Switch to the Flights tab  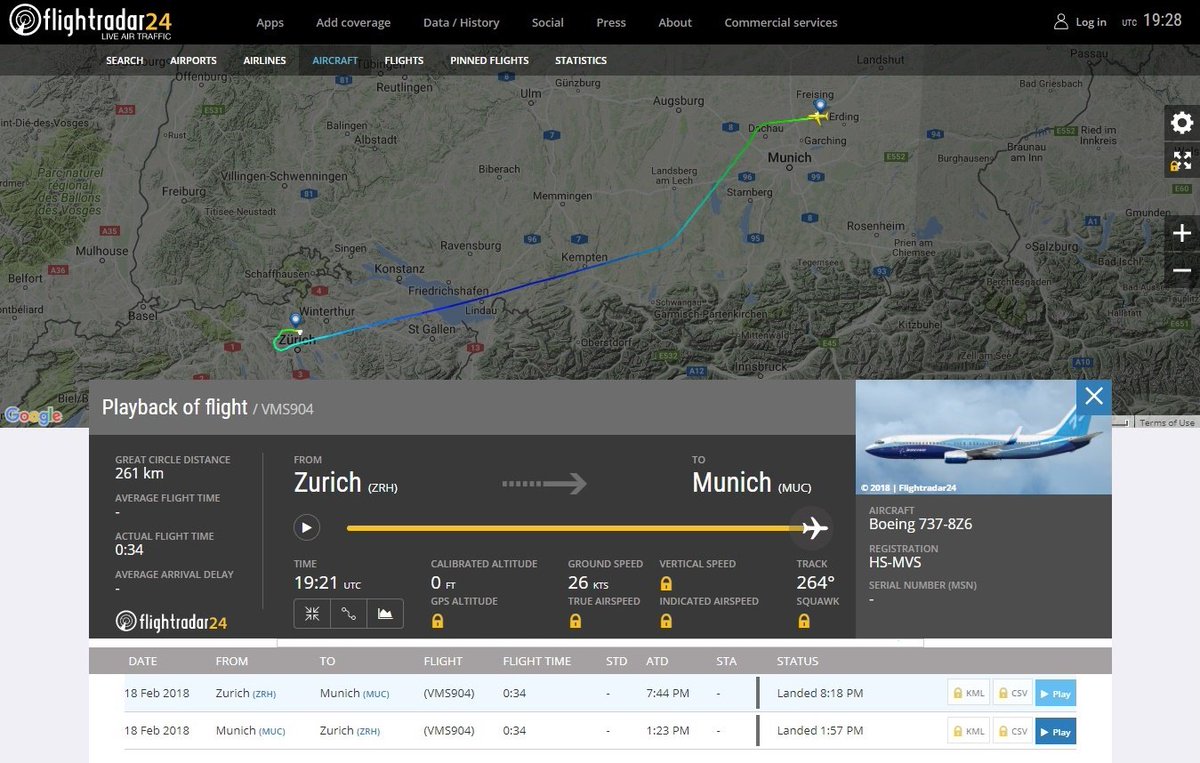tap(404, 60)
